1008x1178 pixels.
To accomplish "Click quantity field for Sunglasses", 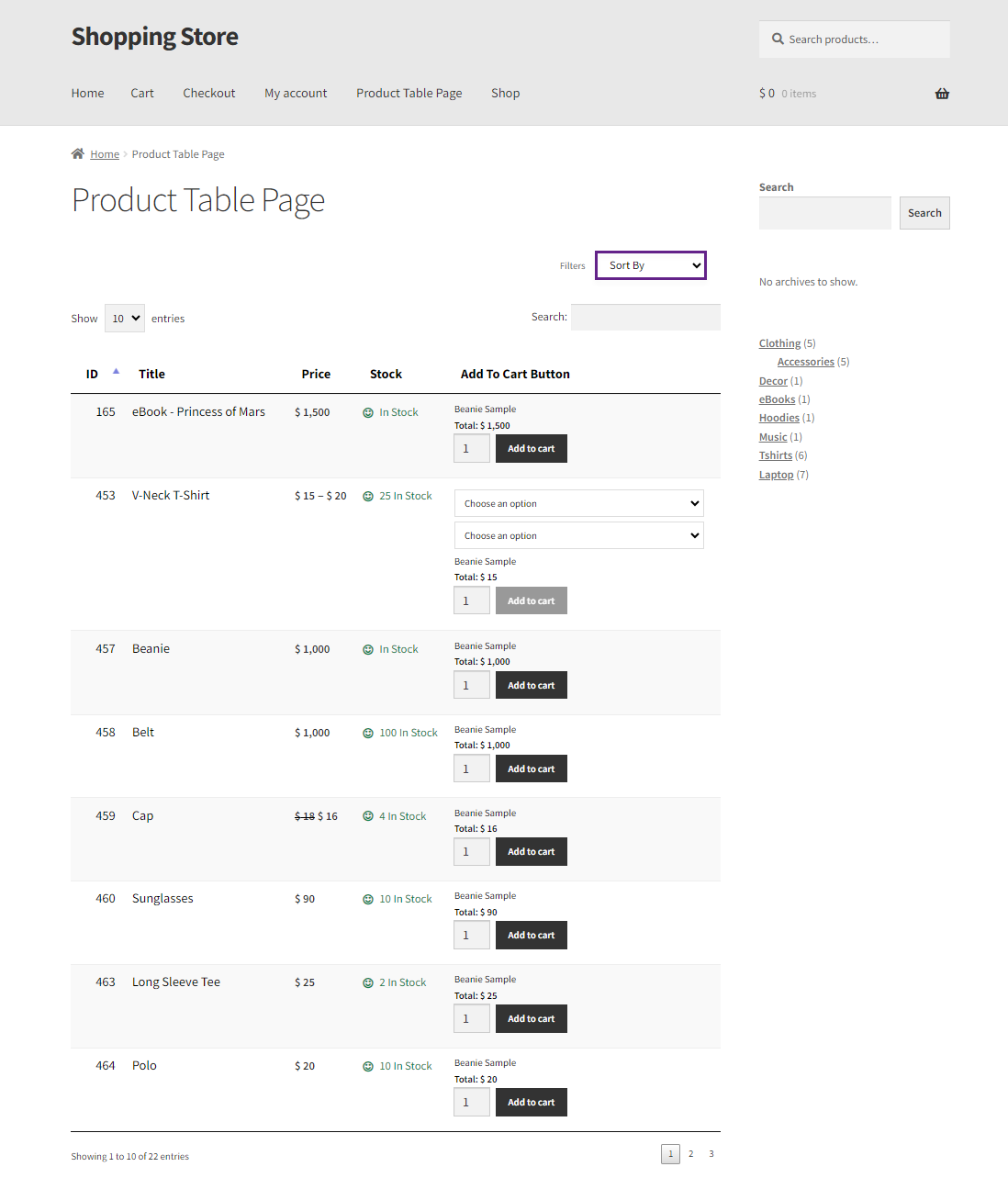I will [472, 936].
